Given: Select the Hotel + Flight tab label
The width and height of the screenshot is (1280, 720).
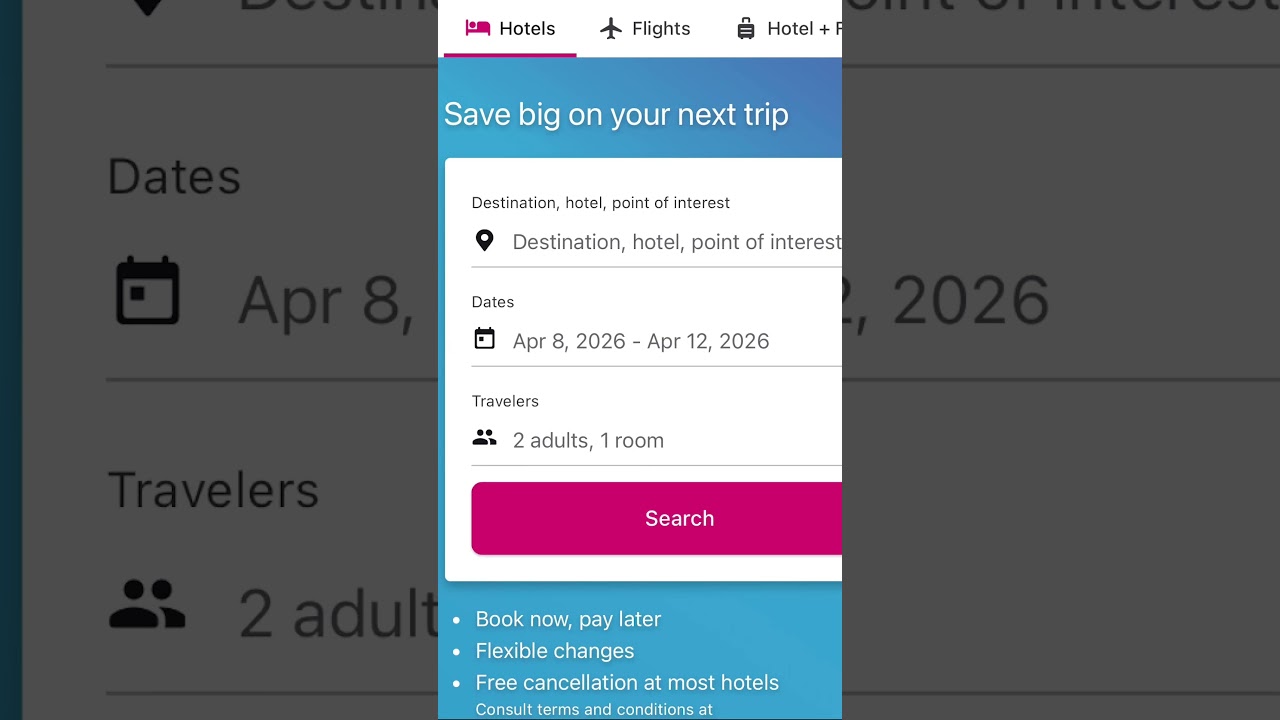Looking at the screenshot, I should (803, 29).
